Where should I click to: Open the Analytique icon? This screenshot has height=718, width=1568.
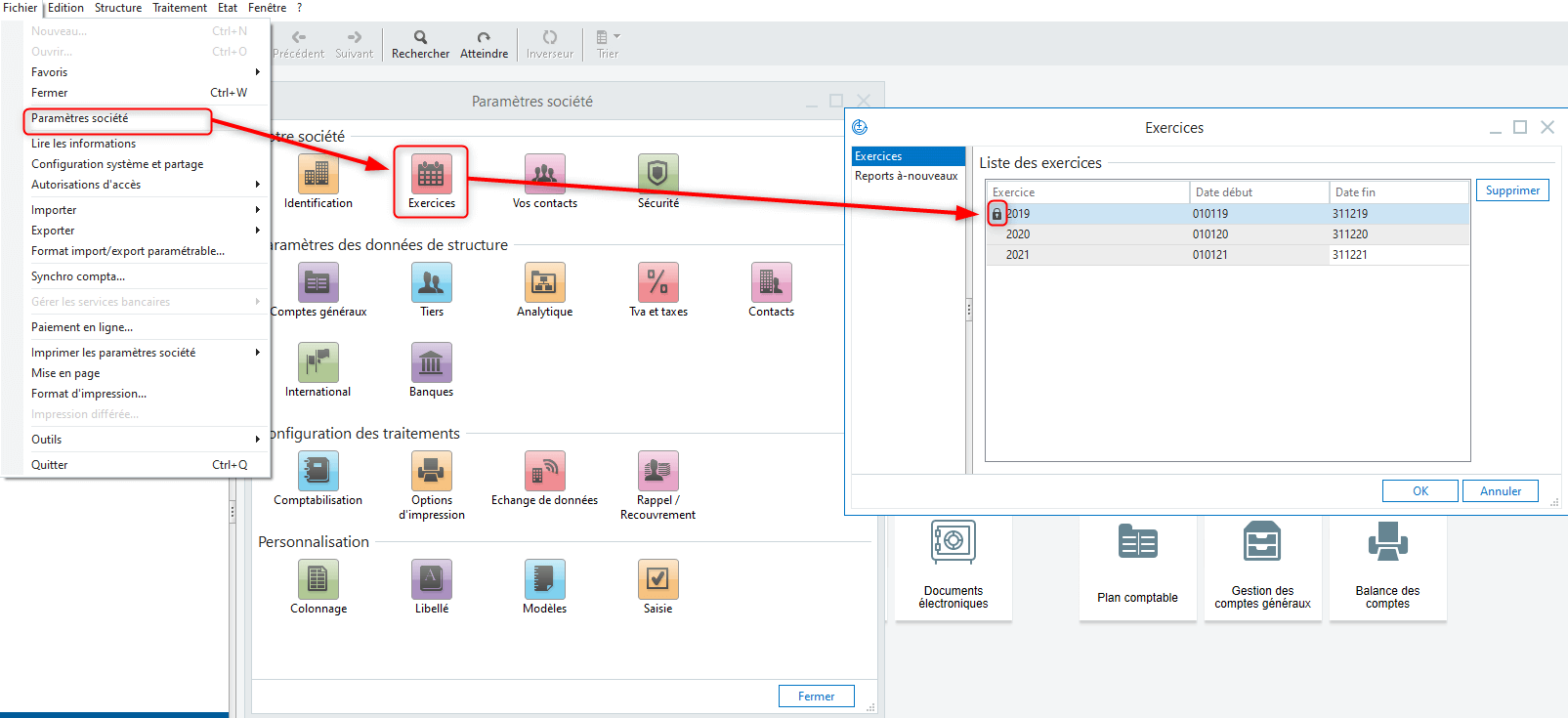pos(544,283)
